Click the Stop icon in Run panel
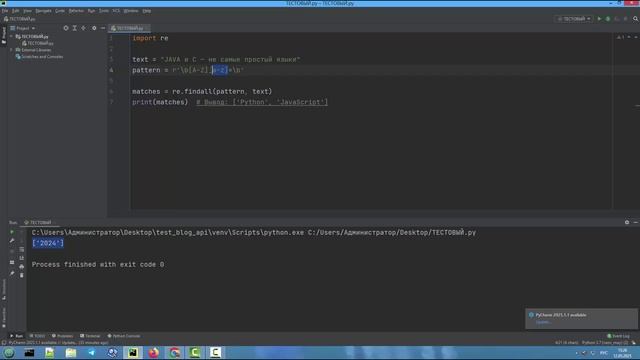The image size is (640, 360). pos(12,251)
